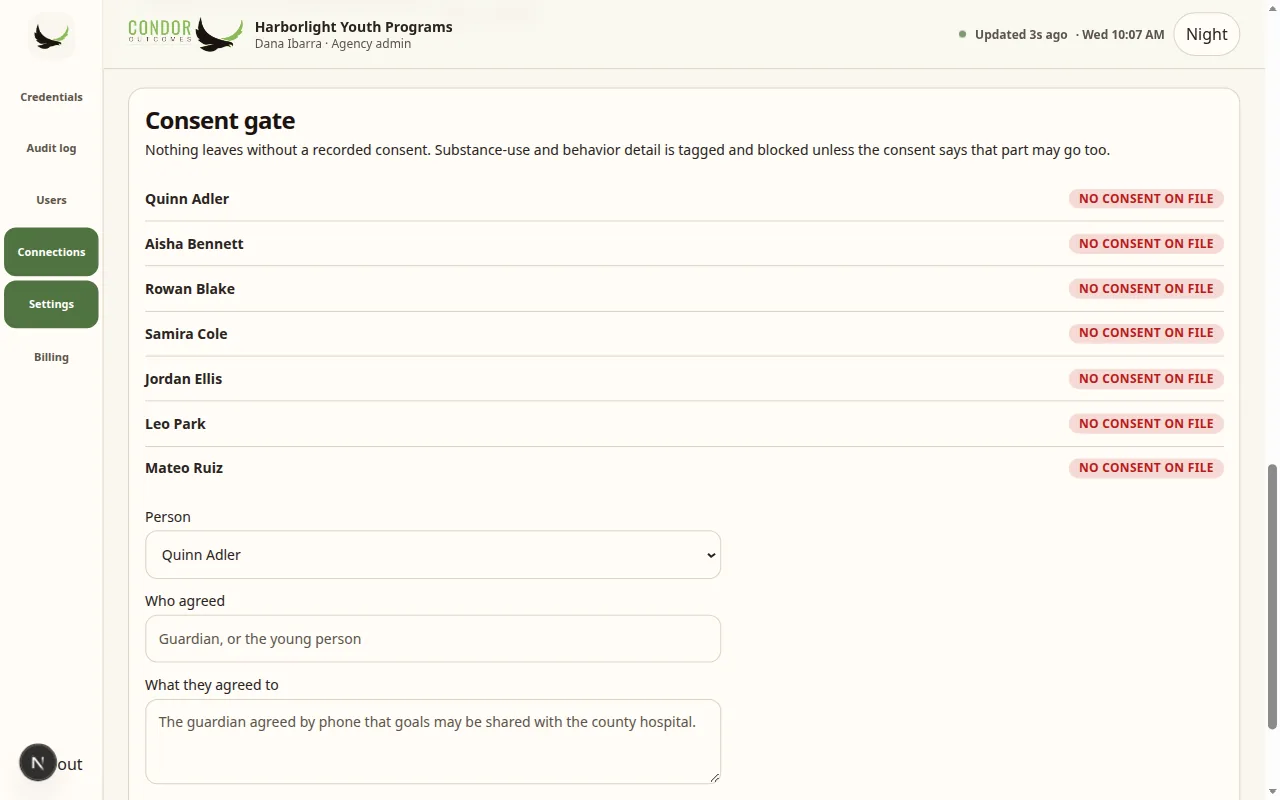Click the Nothing leaves without a recorded consent description
The image size is (1280, 800).
(x=627, y=150)
